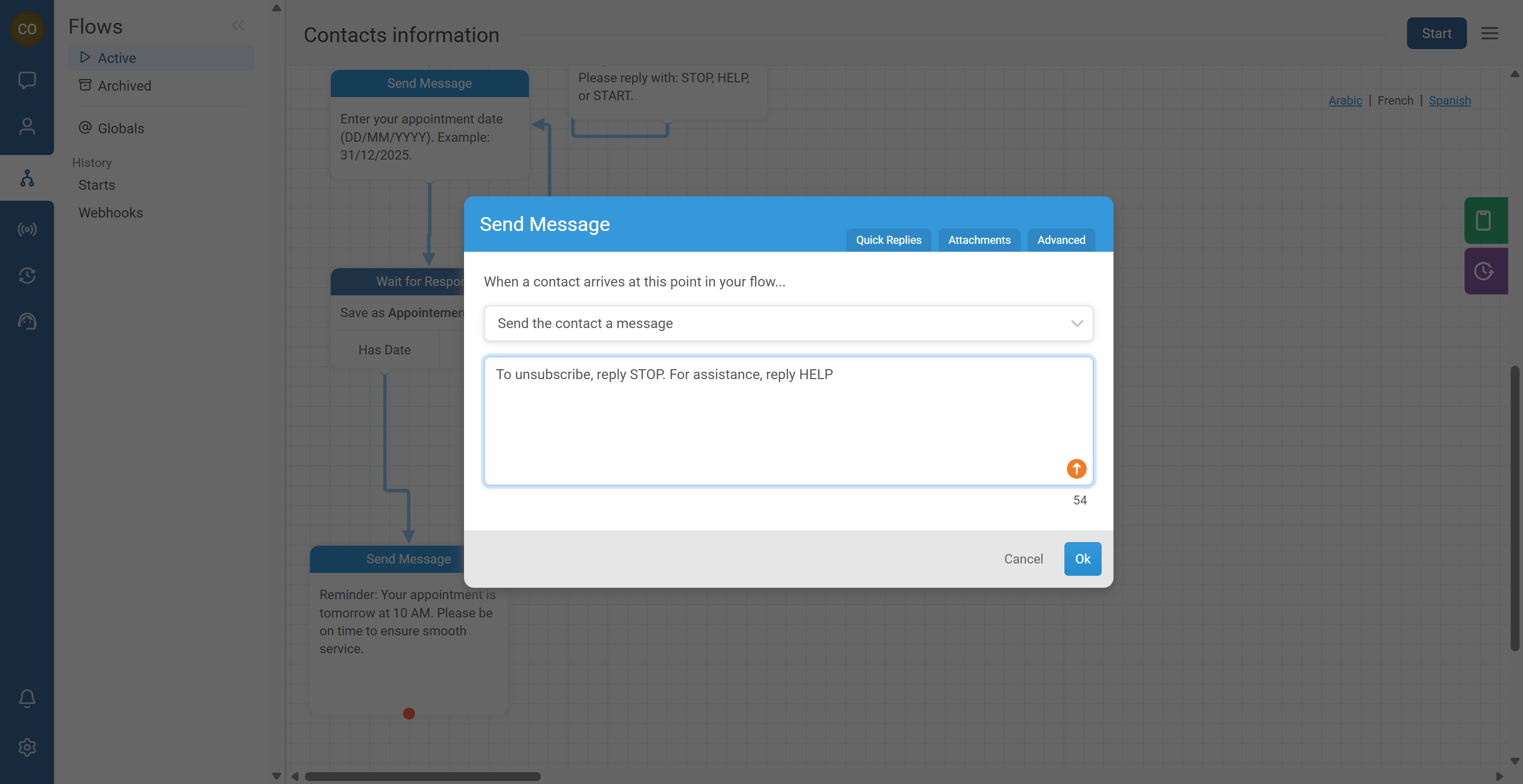
Task: Open the purple flow history panel
Action: 1485,271
